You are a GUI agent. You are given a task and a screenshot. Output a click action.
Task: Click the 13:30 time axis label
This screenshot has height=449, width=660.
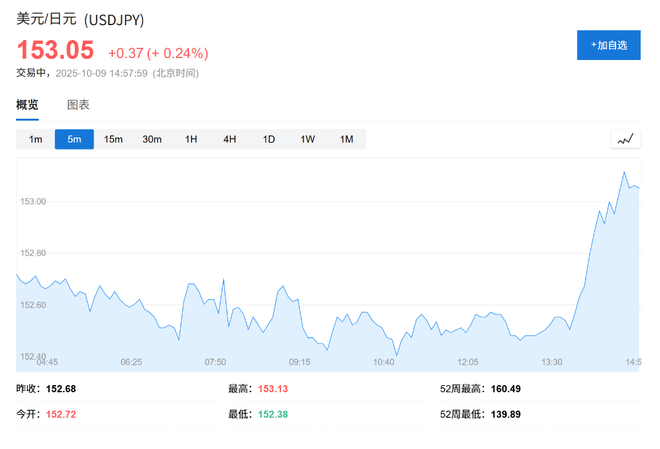(x=551, y=362)
